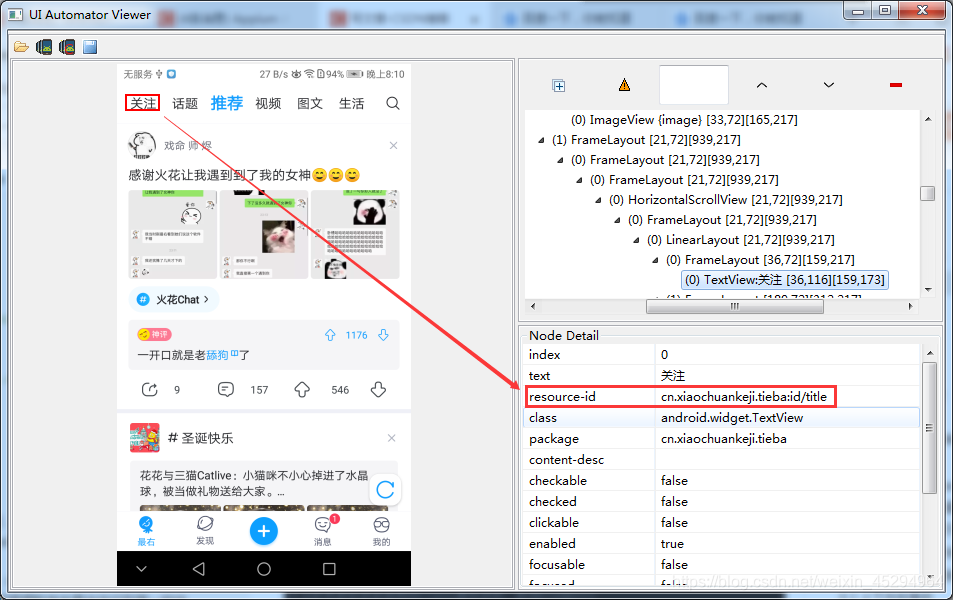The height and width of the screenshot is (600, 953).
Task: Go to next search result down arrow
Action: (x=828, y=85)
